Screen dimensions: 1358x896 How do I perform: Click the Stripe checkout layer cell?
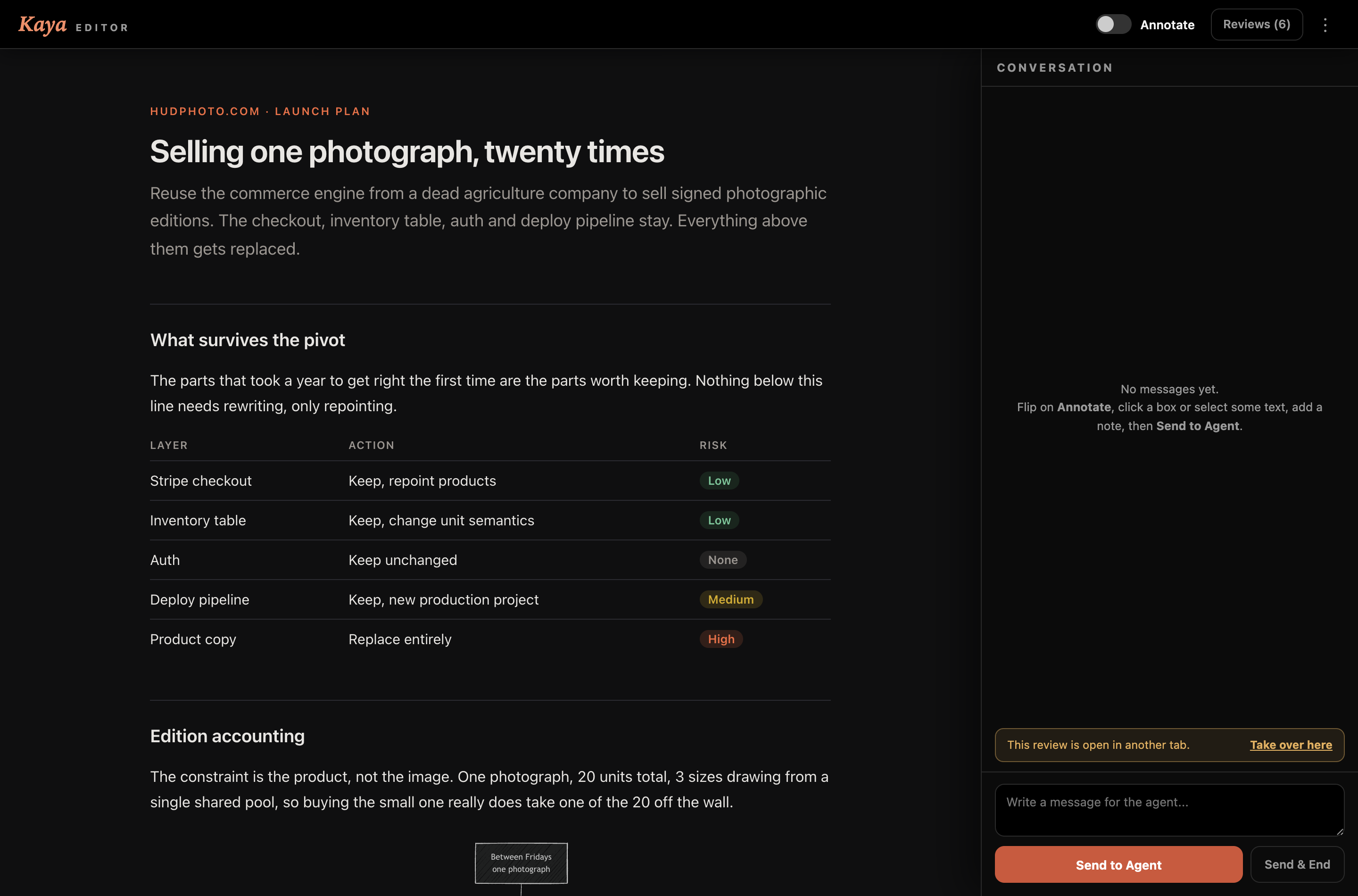(x=200, y=481)
